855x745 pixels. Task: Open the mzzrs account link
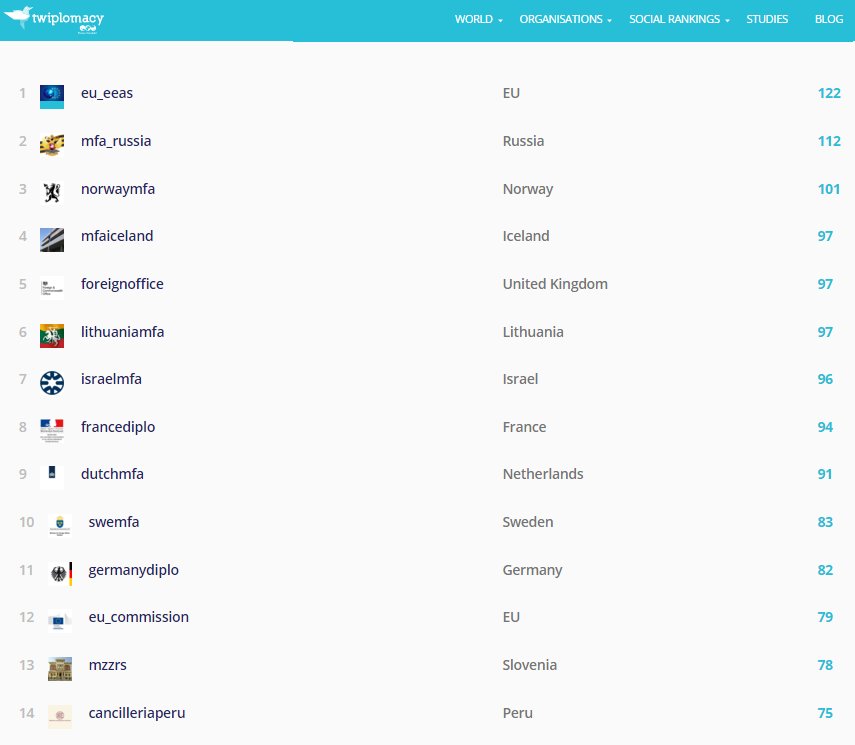[107, 665]
